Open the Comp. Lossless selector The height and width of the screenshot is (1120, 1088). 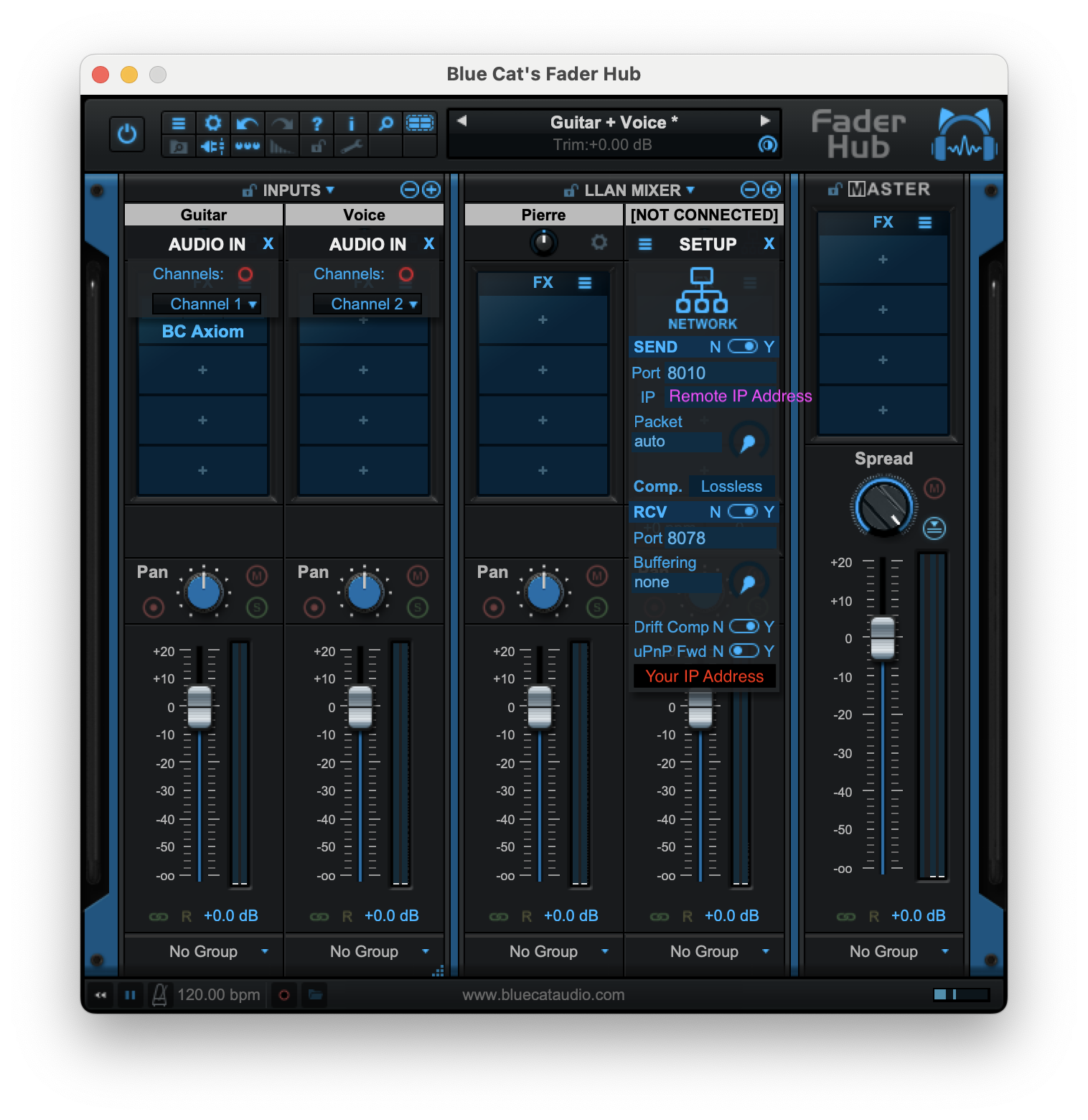732,486
